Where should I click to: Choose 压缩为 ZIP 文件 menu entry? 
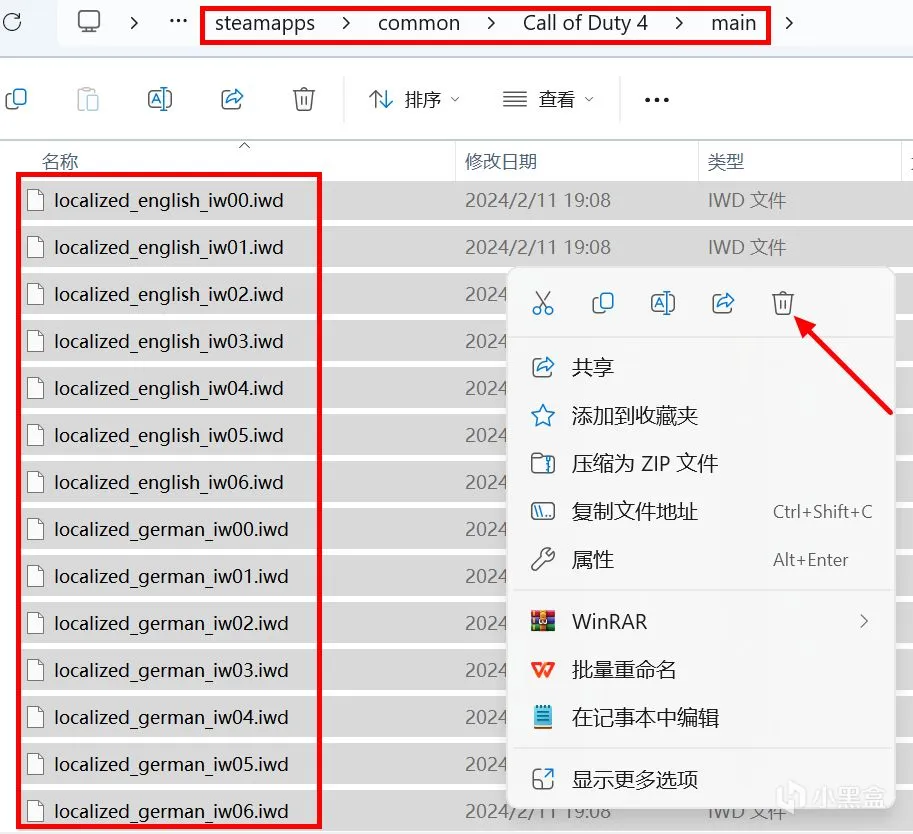click(703, 464)
